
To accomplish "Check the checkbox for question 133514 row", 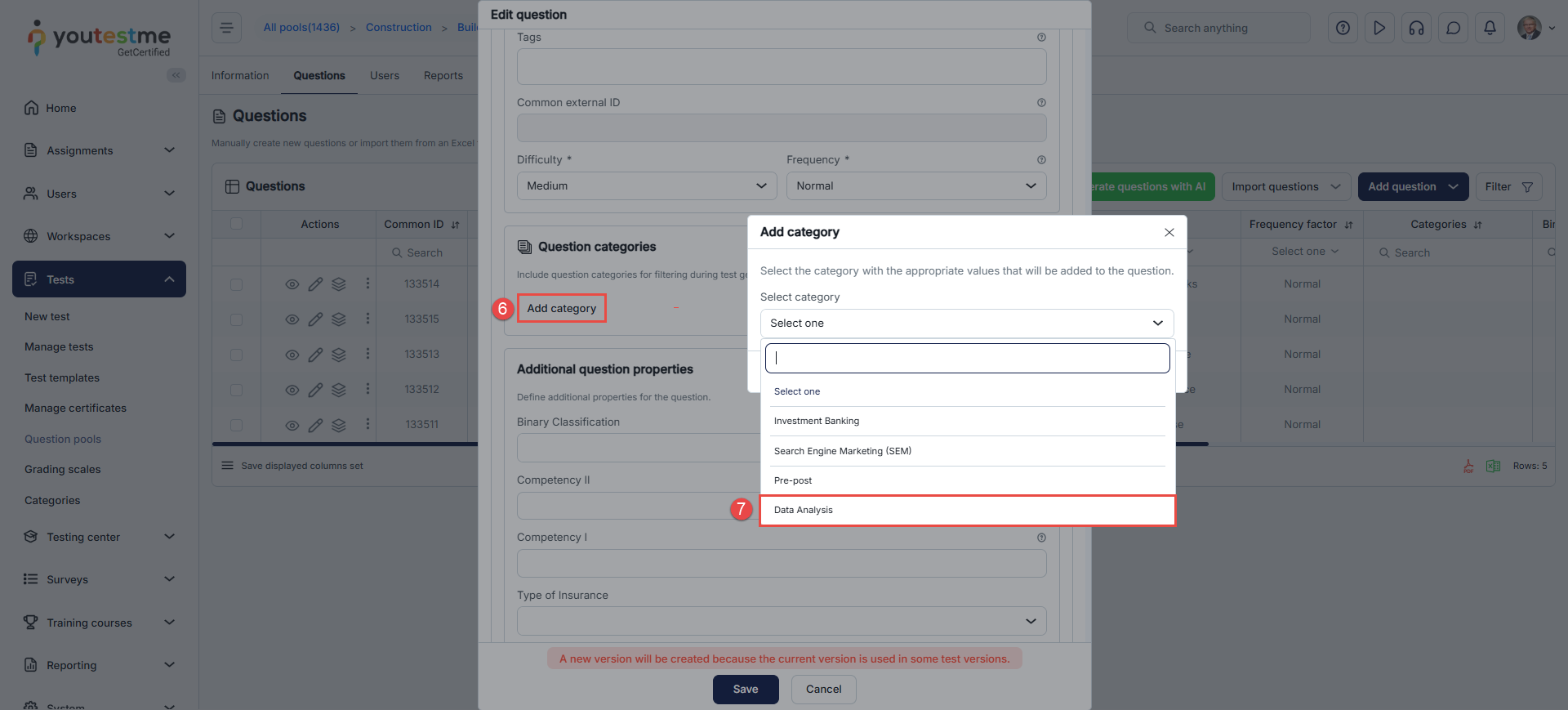I will 236,284.
